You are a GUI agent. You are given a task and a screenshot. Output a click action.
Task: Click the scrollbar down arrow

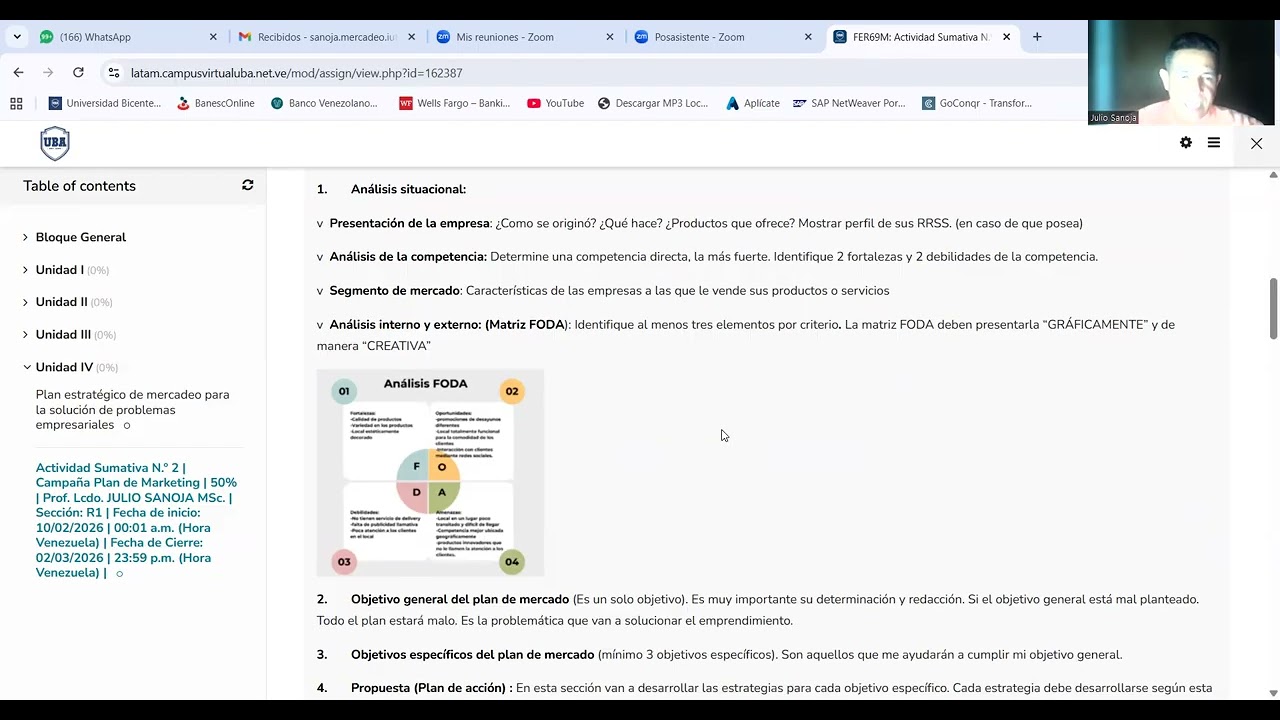pyautogui.click(x=1273, y=693)
